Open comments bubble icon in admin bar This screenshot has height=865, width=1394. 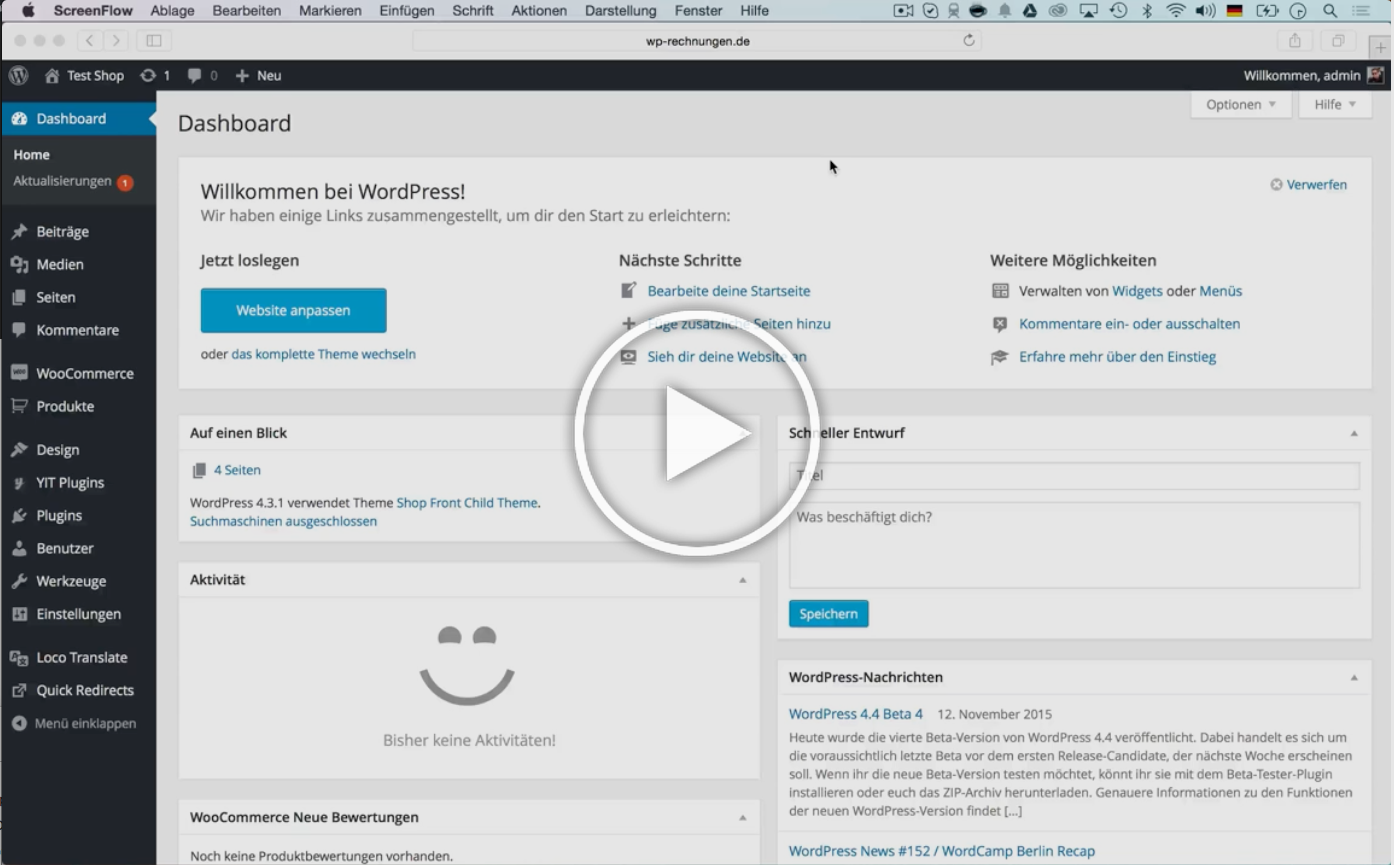click(202, 75)
